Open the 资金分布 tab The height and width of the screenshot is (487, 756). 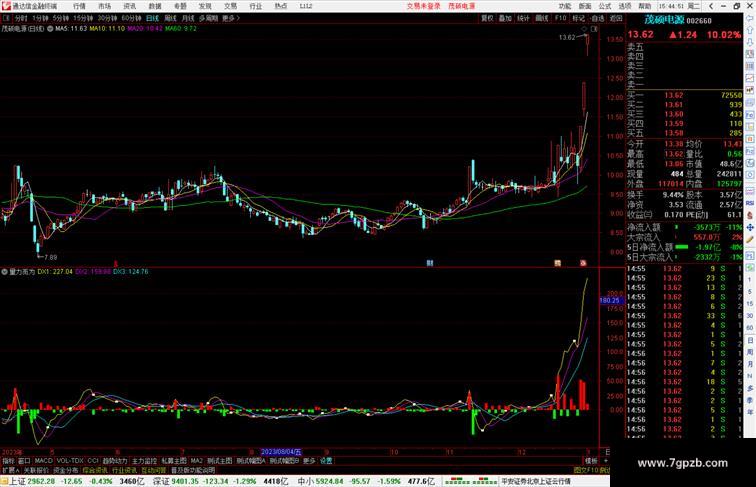66,470
